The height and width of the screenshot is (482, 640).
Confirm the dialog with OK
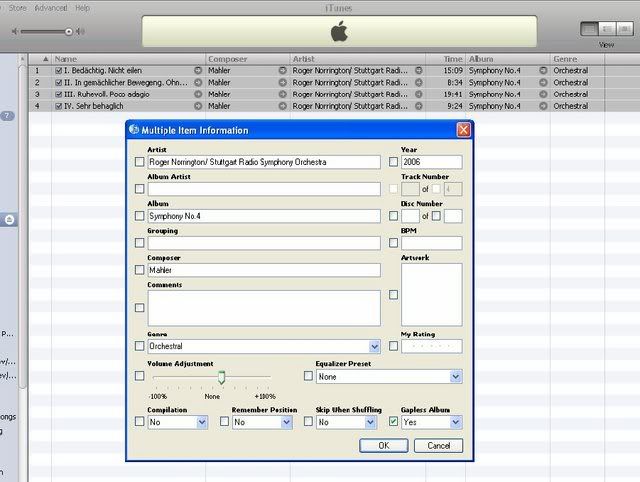(384, 446)
